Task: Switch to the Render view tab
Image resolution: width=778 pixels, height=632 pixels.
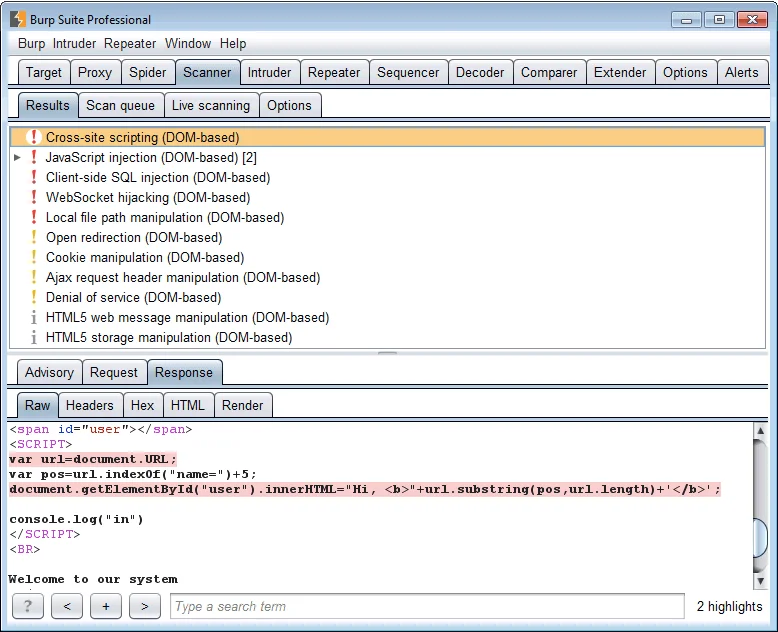Action: (x=243, y=405)
